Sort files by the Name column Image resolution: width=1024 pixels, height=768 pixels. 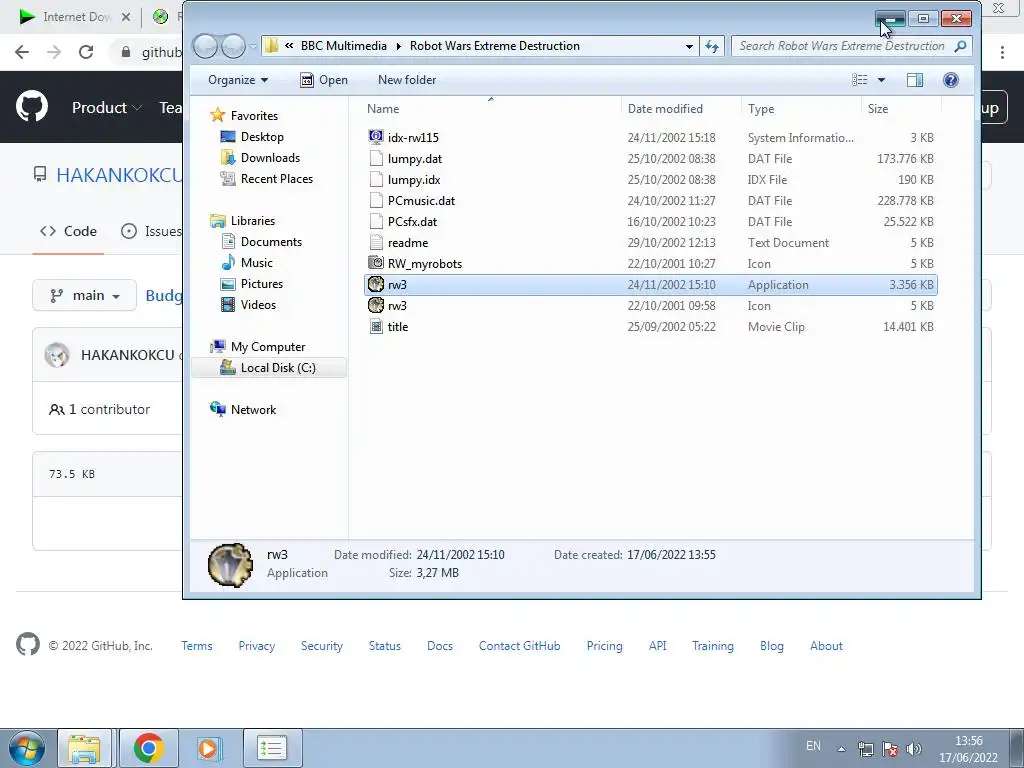click(x=491, y=108)
